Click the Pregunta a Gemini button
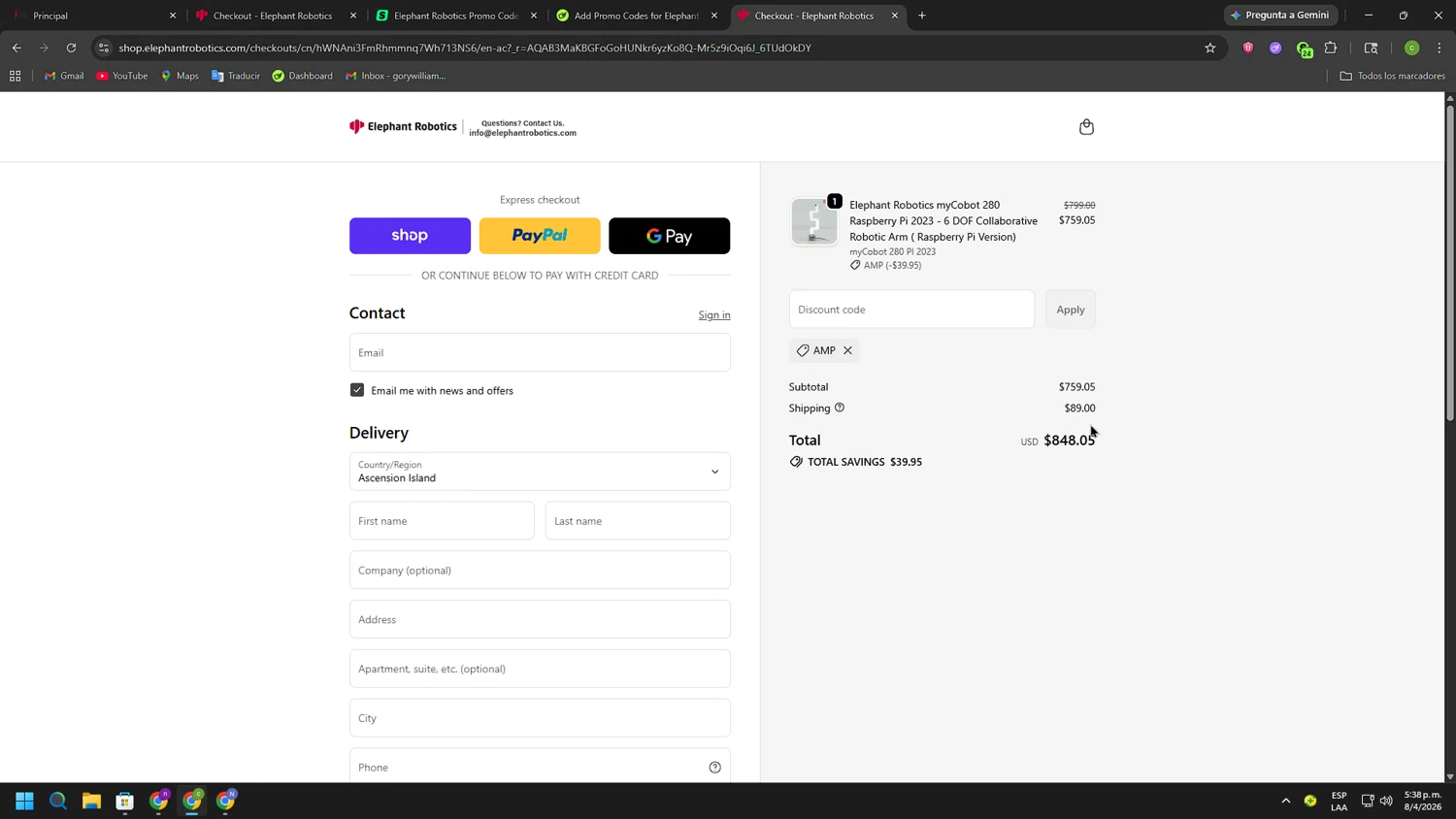The image size is (1456, 819). [1280, 16]
